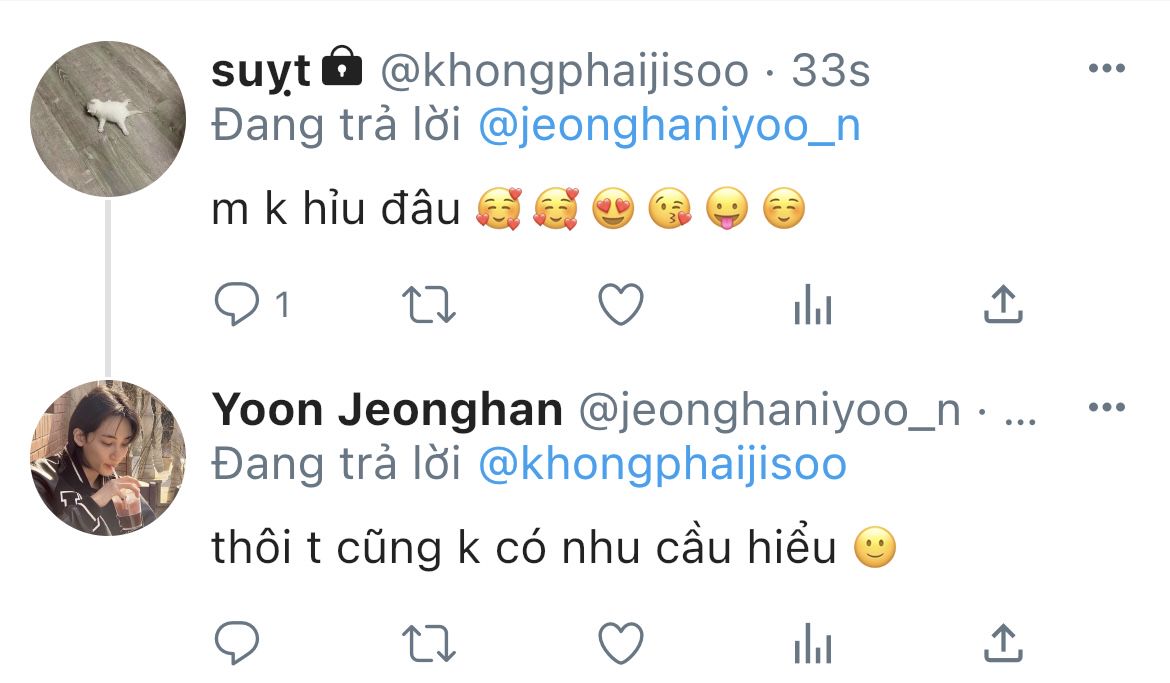The height and width of the screenshot is (683, 1170).
Task: Retweet Yoon Jeonghan's reply
Action: (x=430, y=643)
